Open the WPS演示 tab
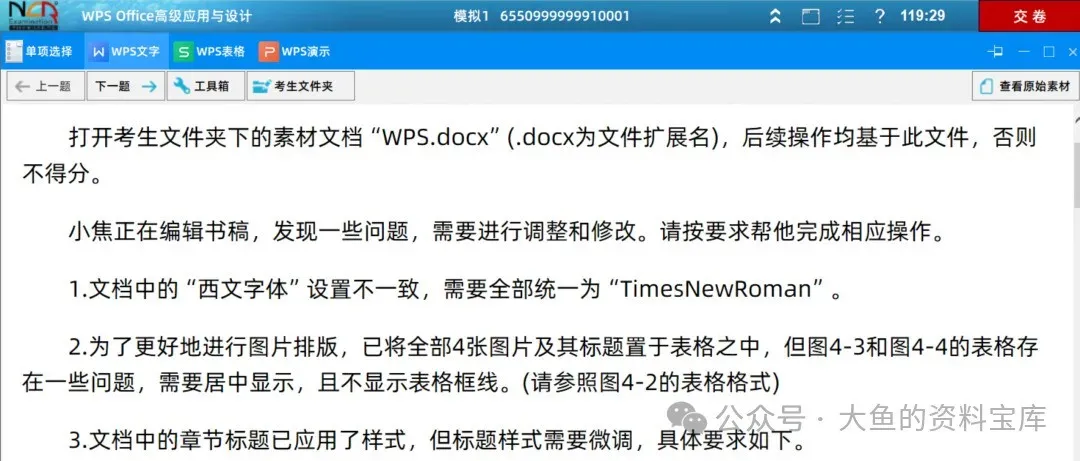 [x=295, y=51]
